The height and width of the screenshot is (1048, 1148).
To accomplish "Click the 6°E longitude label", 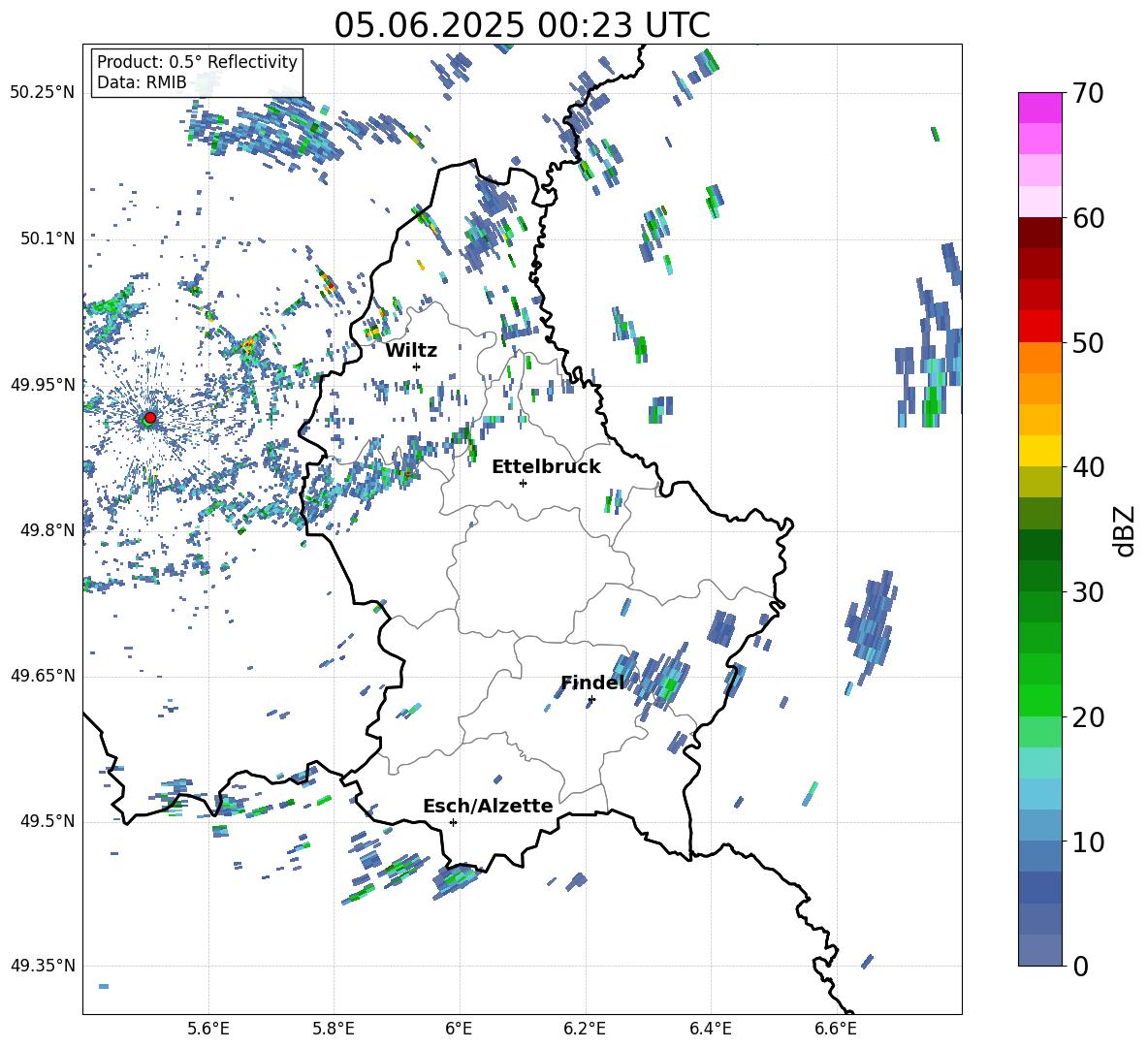I will point(459,1029).
